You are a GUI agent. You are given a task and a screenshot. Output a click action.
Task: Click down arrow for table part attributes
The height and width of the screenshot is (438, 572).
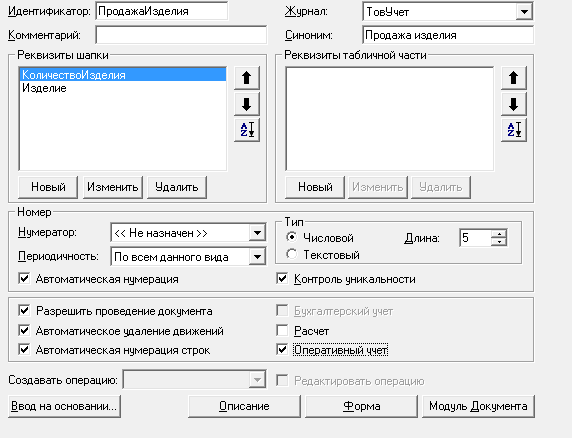coord(514,104)
